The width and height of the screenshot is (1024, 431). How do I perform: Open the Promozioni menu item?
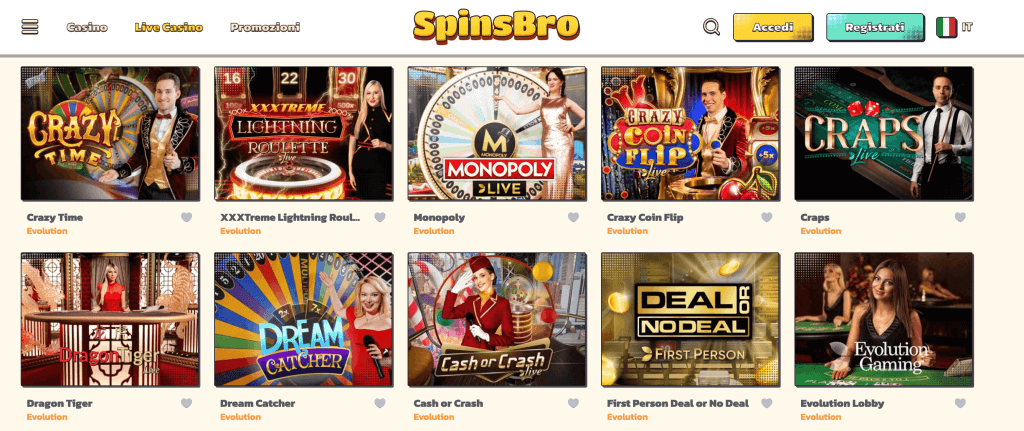(265, 27)
